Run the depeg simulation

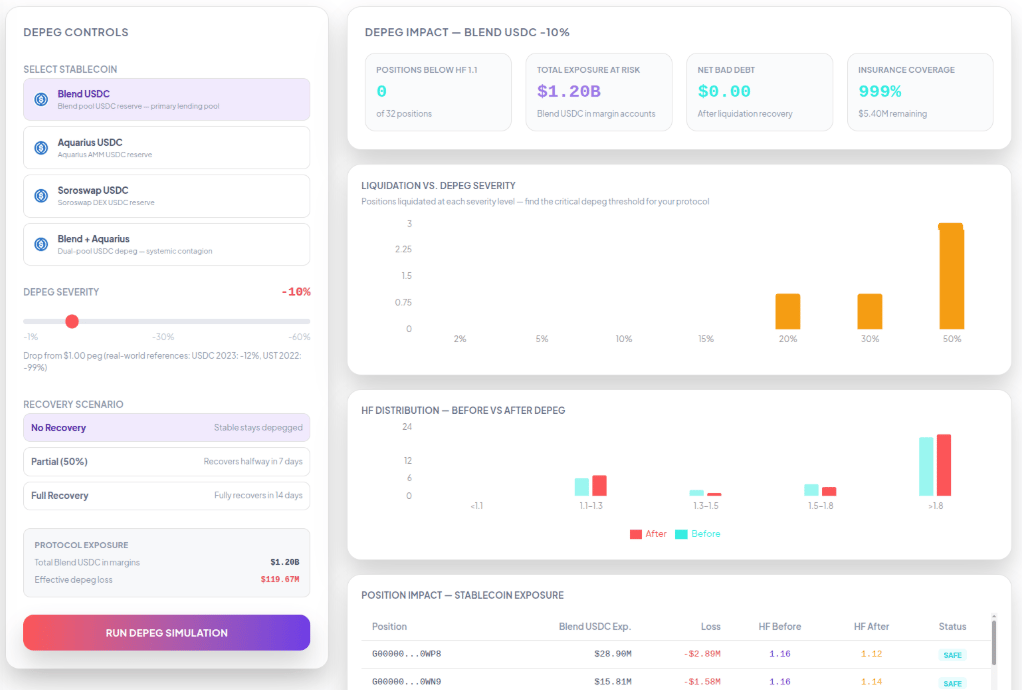pos(166,633)
